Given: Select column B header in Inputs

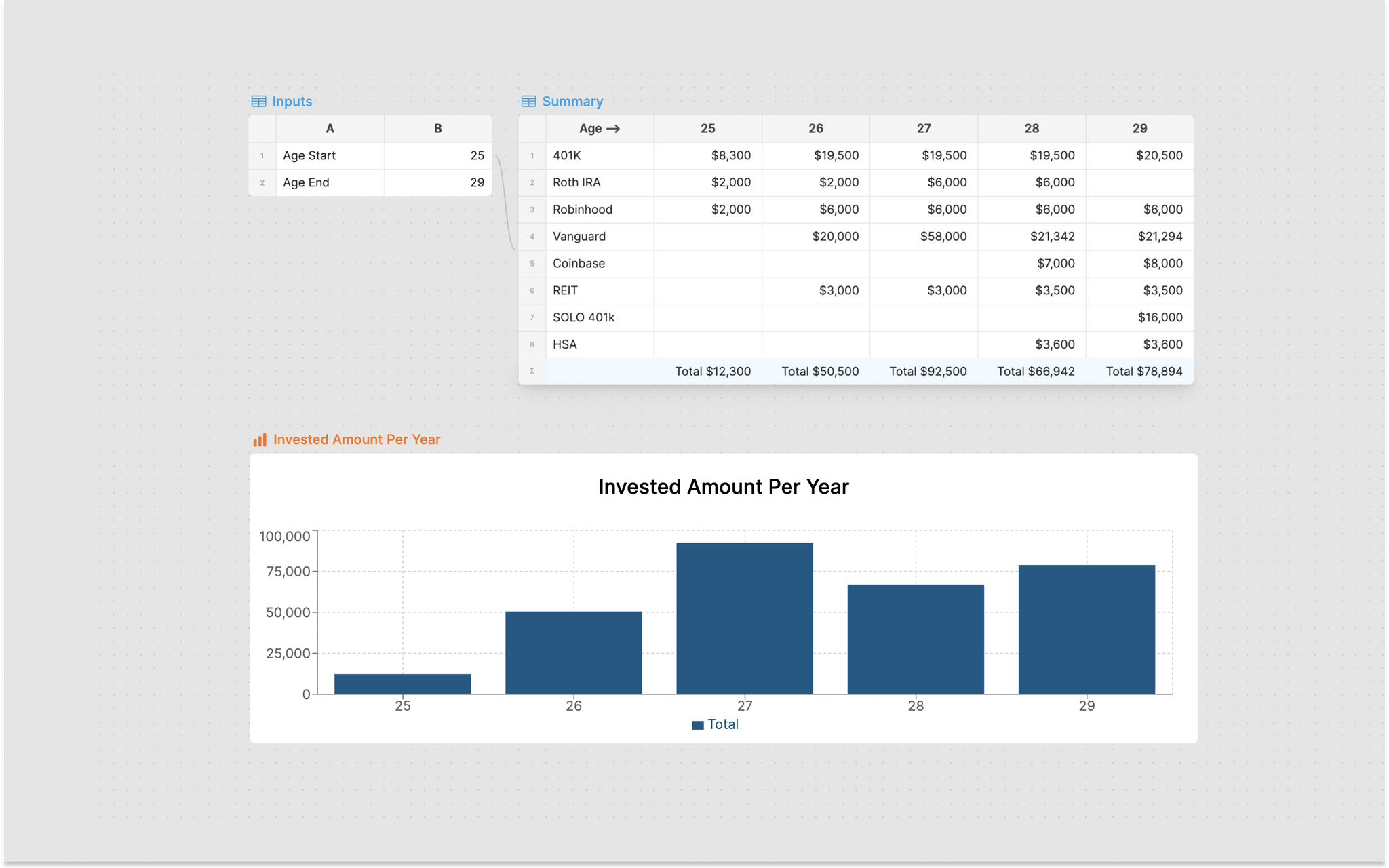Looking at the screenshot, I should tap(438, 128).
